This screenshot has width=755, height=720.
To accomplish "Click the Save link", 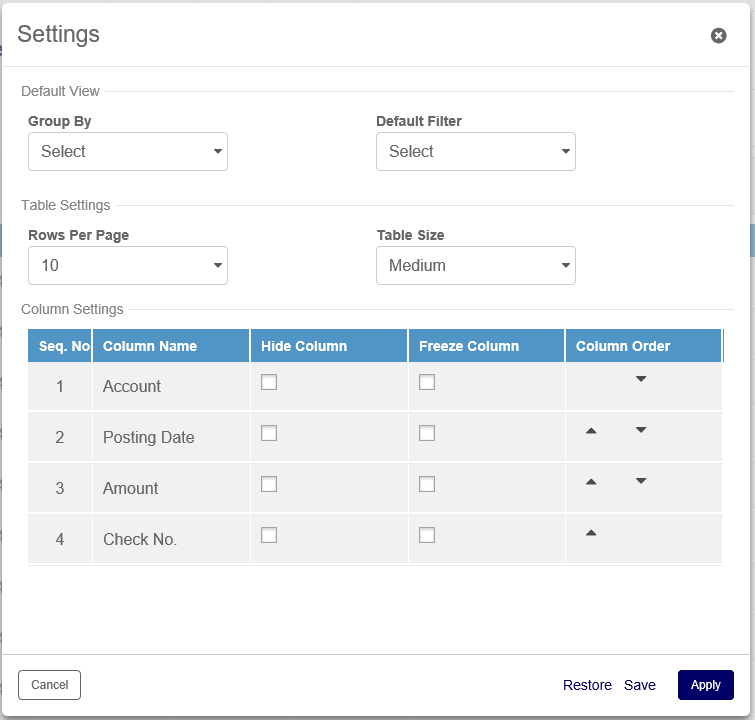I will click(640, 685).
